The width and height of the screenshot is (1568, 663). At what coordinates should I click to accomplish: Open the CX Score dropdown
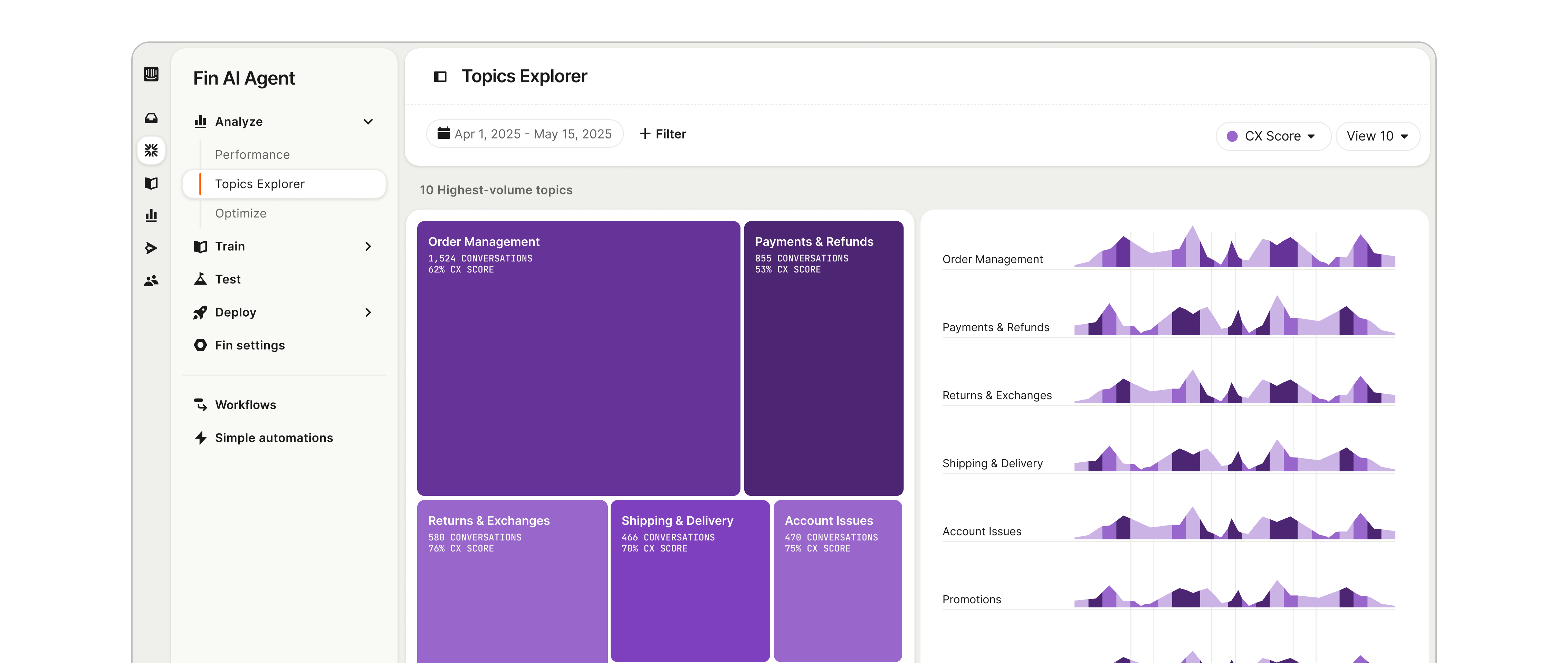click(1272, 136)
